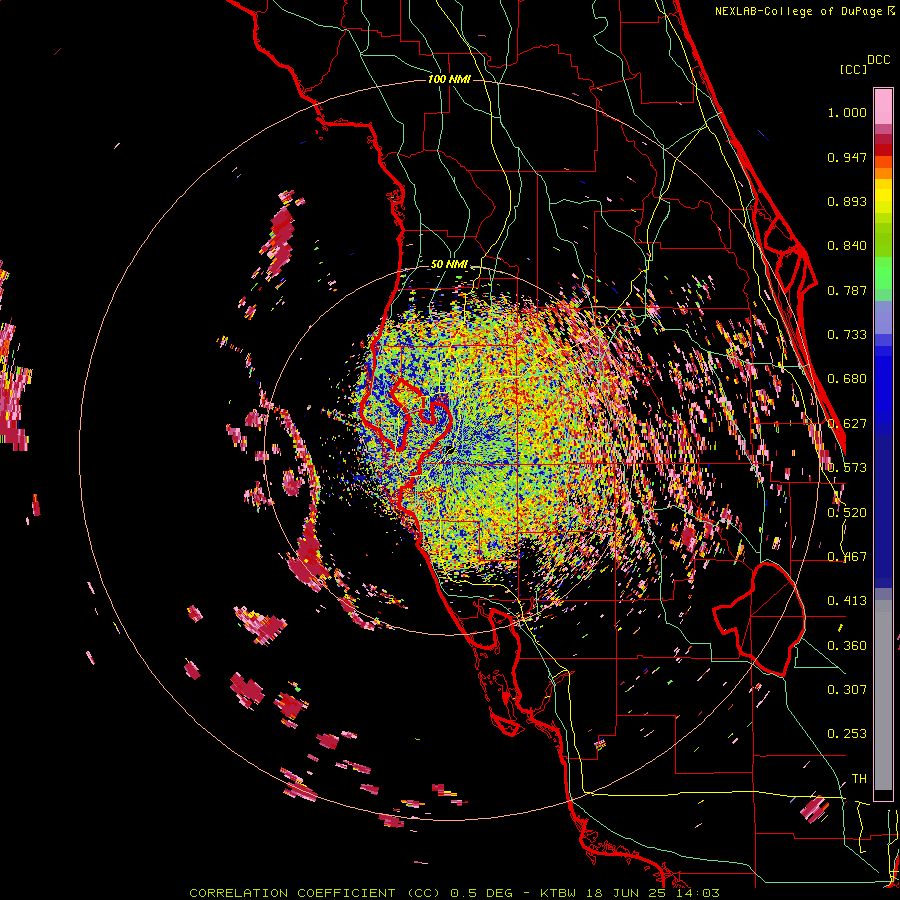Select the 0.360 scale value
900x900 pixels.
[847, 646]
